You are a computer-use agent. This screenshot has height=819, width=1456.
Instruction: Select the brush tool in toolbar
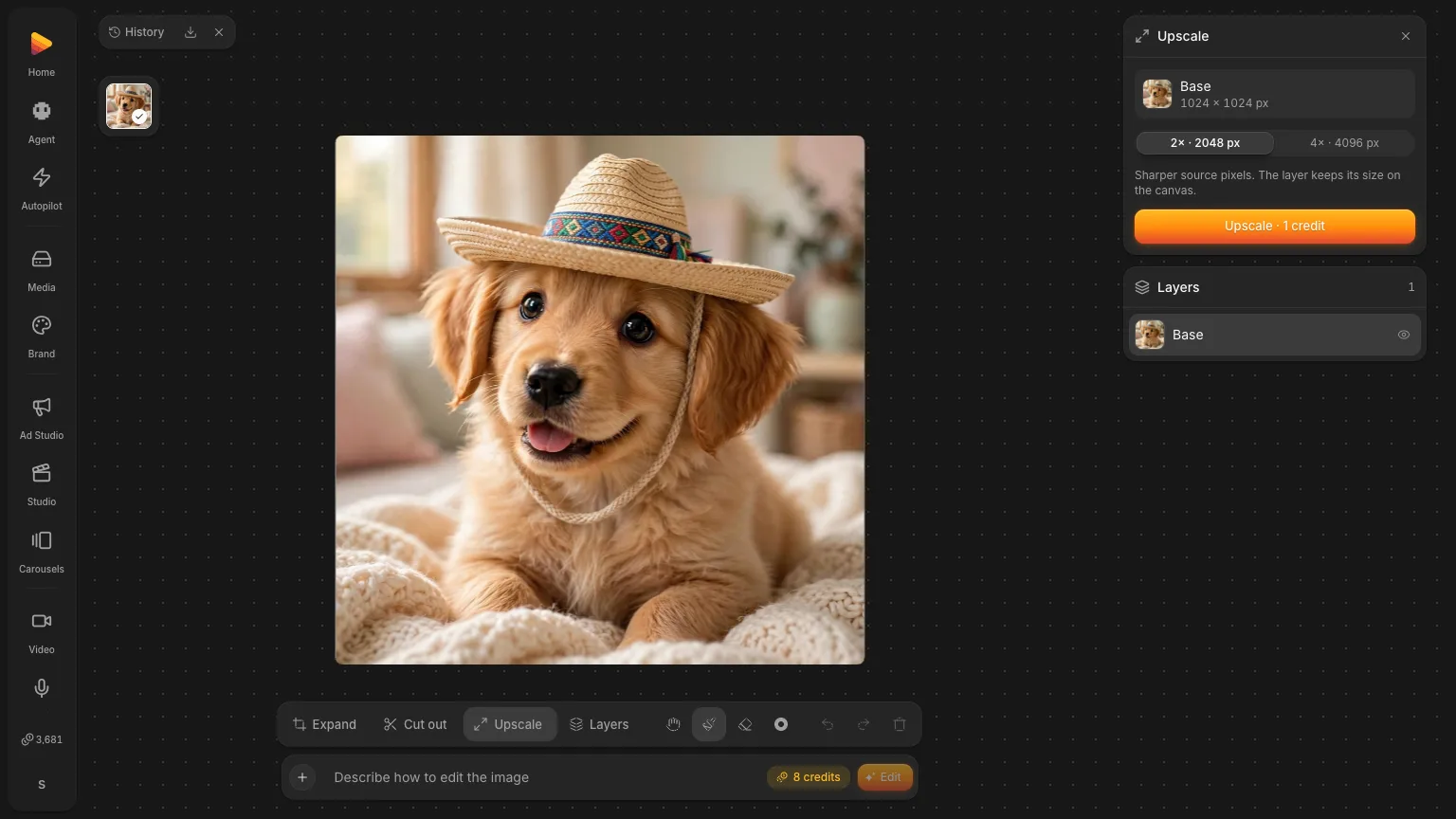pos(709,724)
